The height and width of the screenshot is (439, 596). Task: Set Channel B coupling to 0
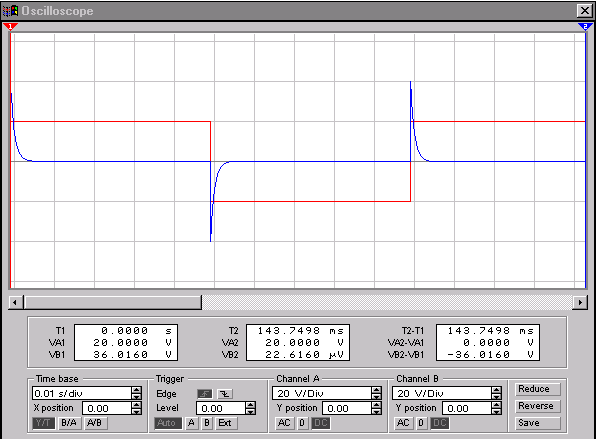point(421,423)
